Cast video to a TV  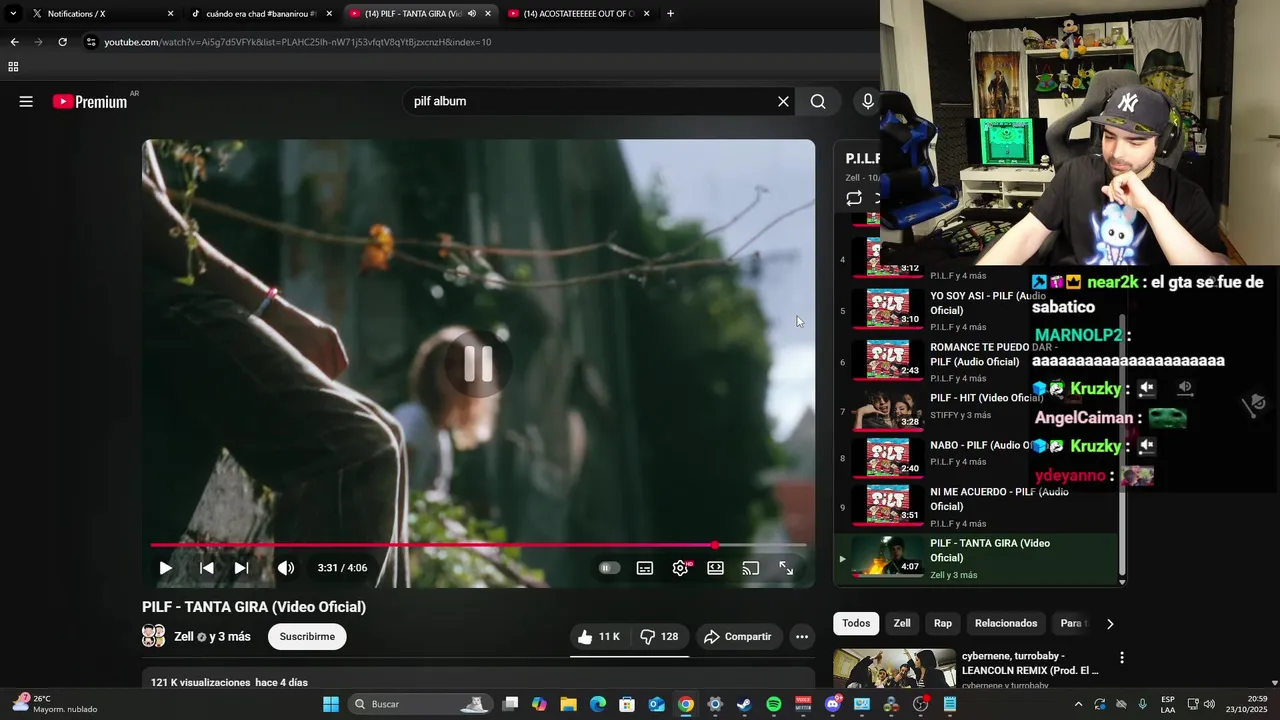[x=751, y=568]
